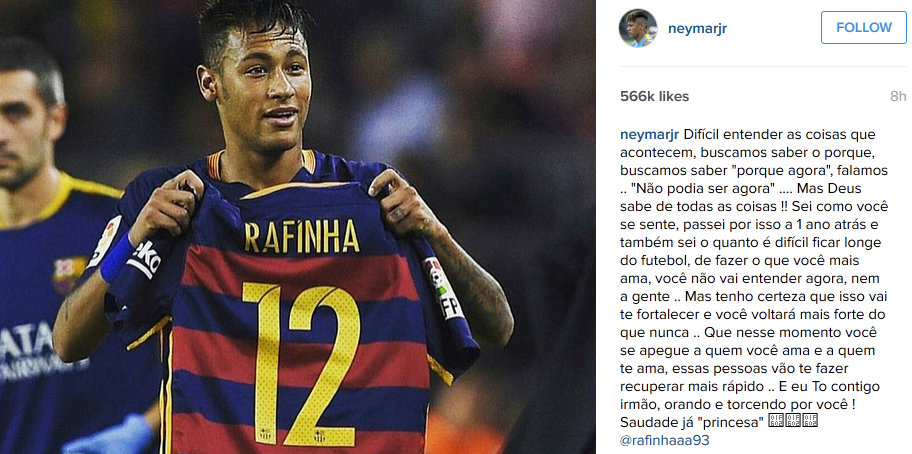
Task: Click the neymarjr profile avatar
Action: point(637,28)
